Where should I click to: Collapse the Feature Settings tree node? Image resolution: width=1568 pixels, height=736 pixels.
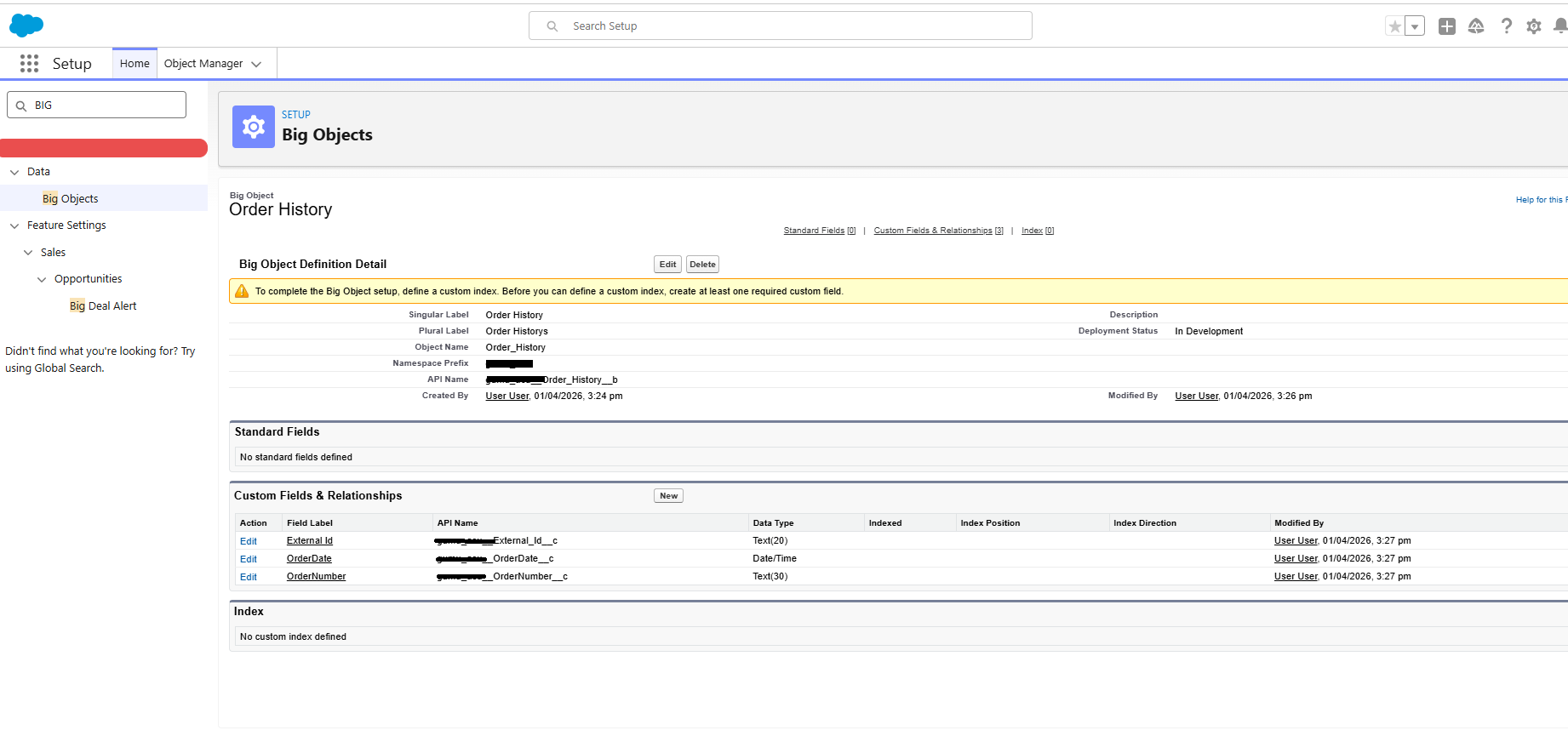[x=14, y=225]
